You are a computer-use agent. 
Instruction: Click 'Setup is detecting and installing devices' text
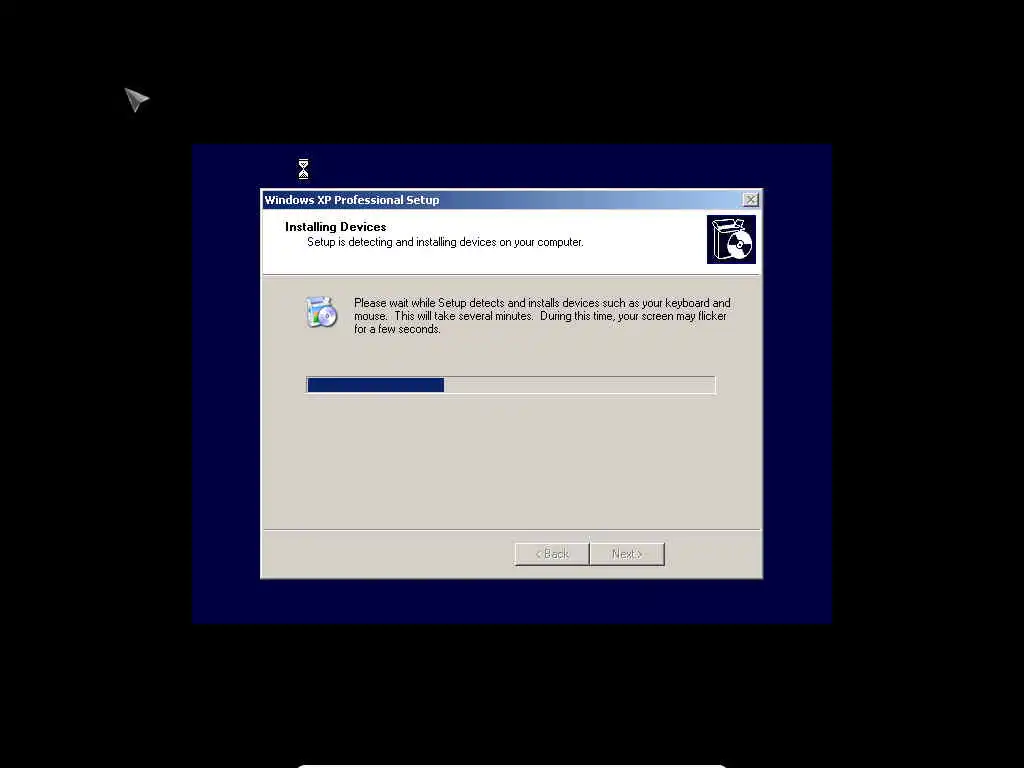[445, 242]
